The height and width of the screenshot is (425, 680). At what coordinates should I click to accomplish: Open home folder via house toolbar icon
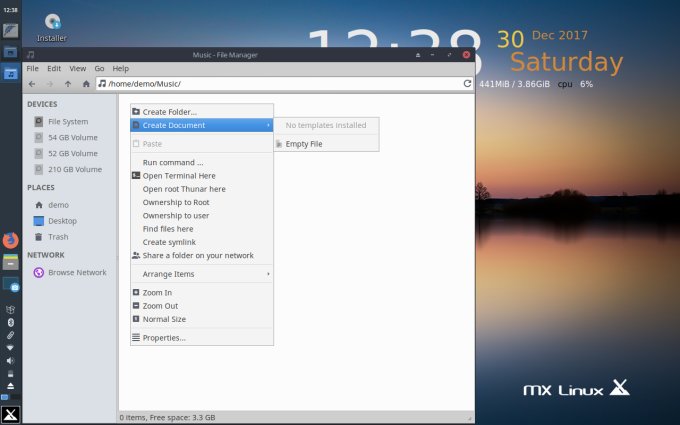86,84
